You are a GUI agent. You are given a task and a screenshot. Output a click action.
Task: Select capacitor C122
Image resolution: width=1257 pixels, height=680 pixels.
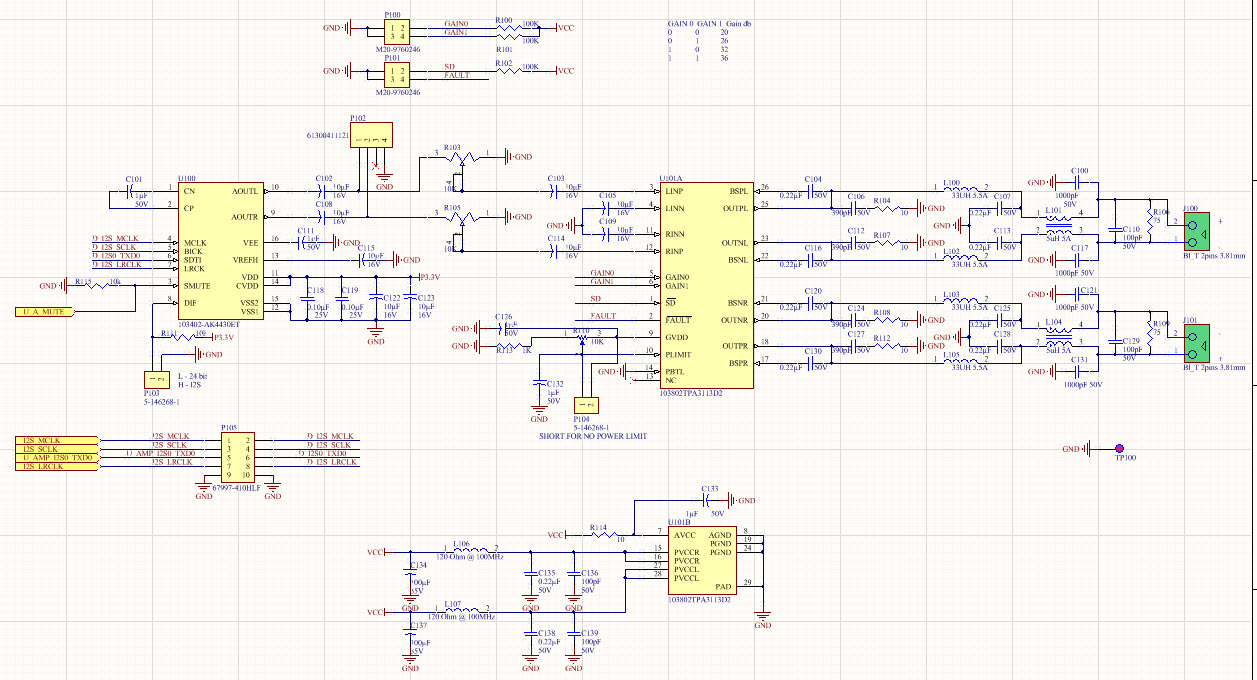[376, 297]
